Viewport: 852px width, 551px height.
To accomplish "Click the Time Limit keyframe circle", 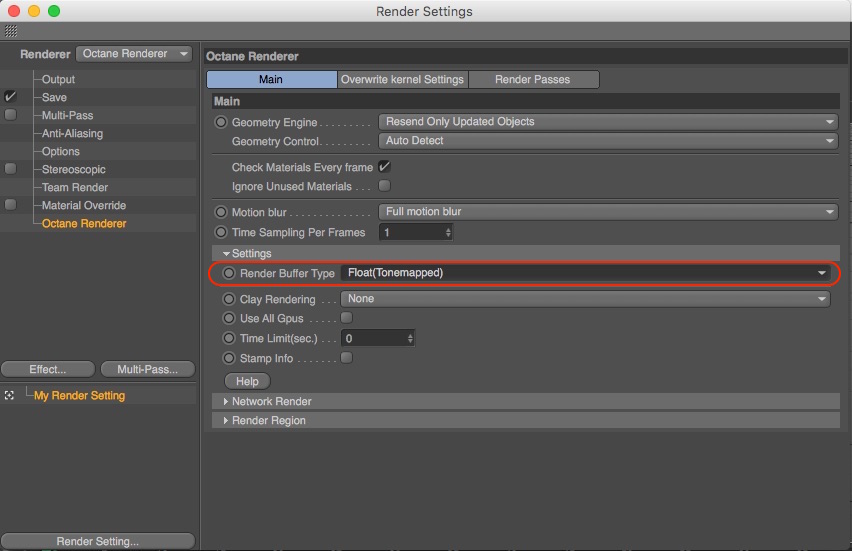I will [229, 338].
